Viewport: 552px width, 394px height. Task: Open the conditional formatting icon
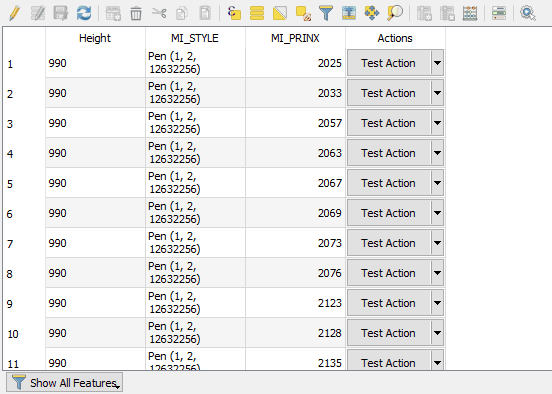click(x=499, y=13)
